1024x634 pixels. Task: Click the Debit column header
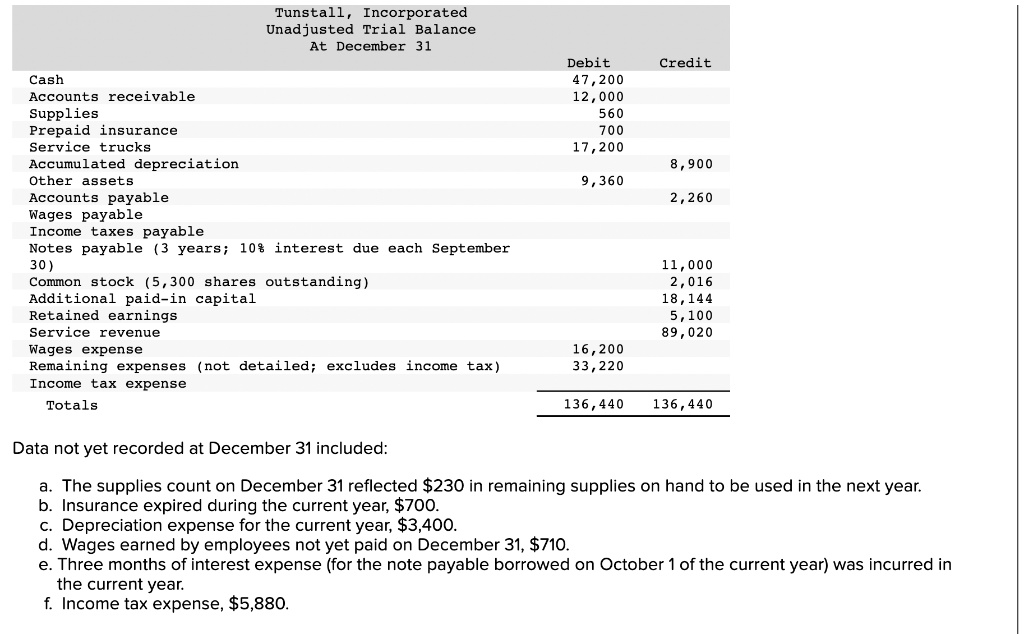[588, 63]
